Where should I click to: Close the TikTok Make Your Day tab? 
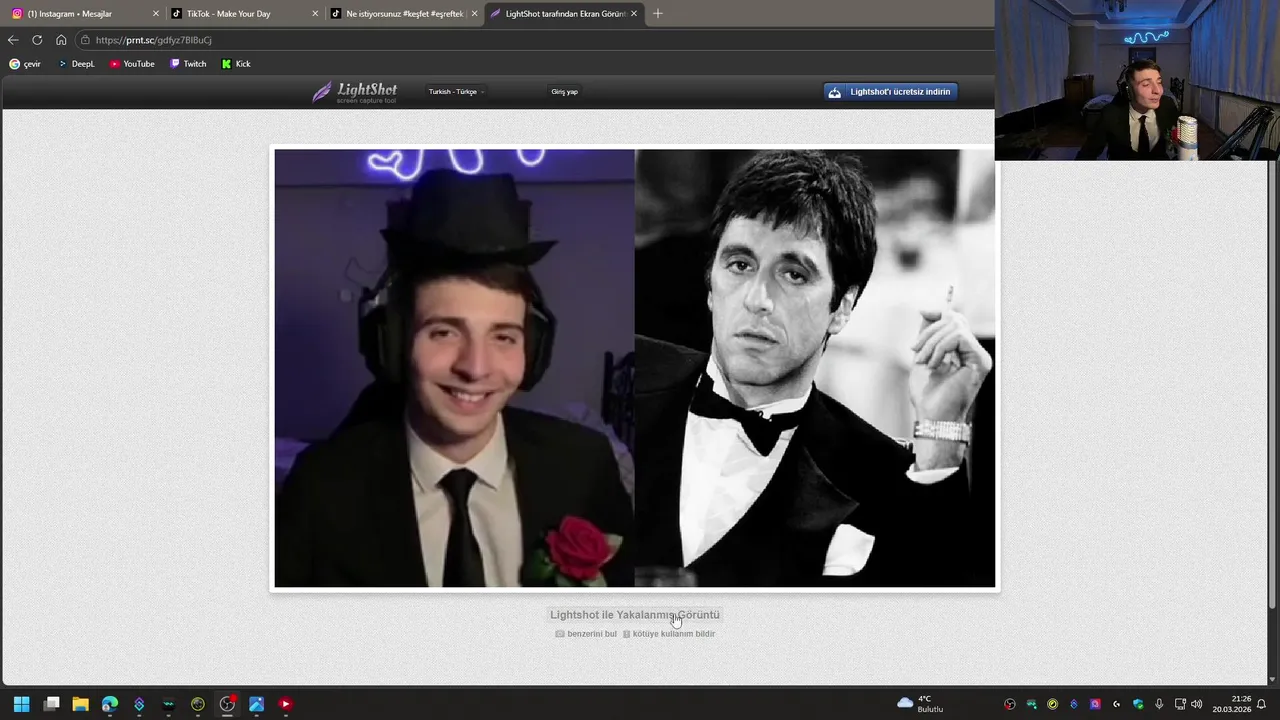click(315, 14)
